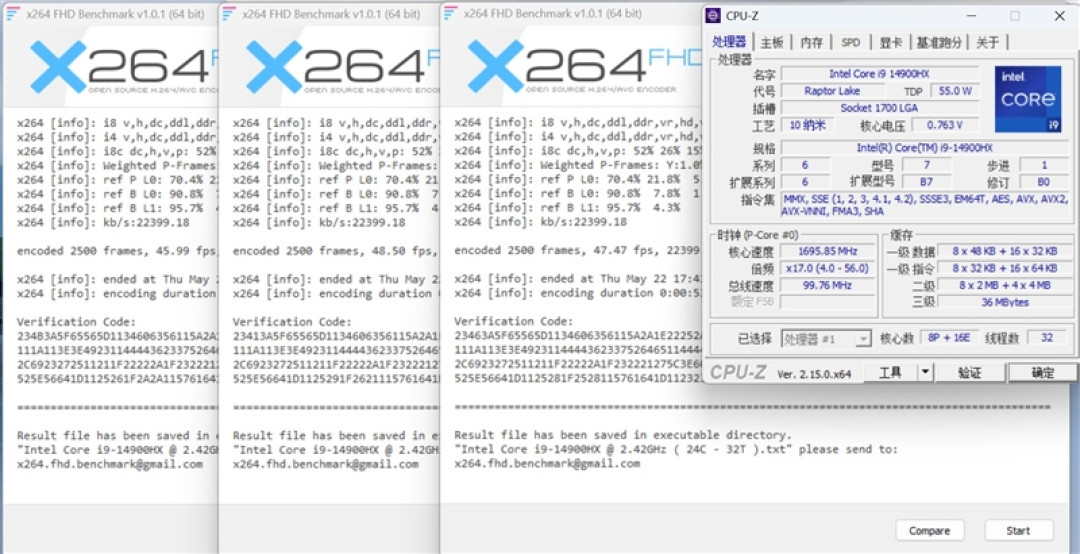The image size is (1080, 554).
Task: Click 'Result file has been saved in executable directory.'
Action: (623, 435)
